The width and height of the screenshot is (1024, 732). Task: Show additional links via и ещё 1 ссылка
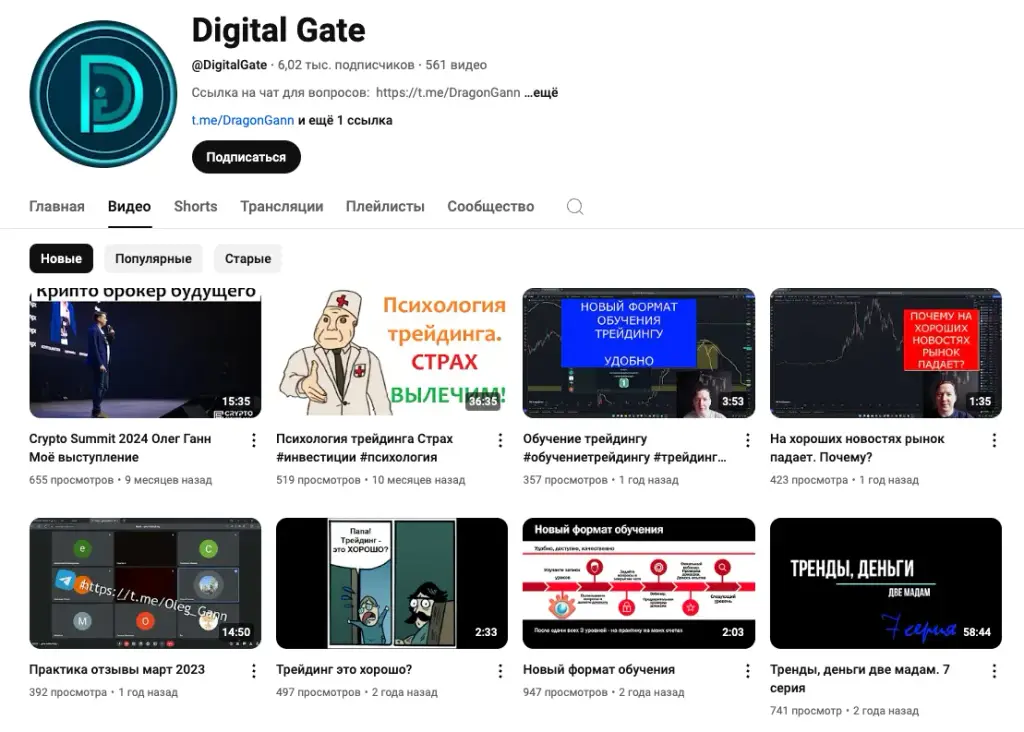tap(345, 120)
